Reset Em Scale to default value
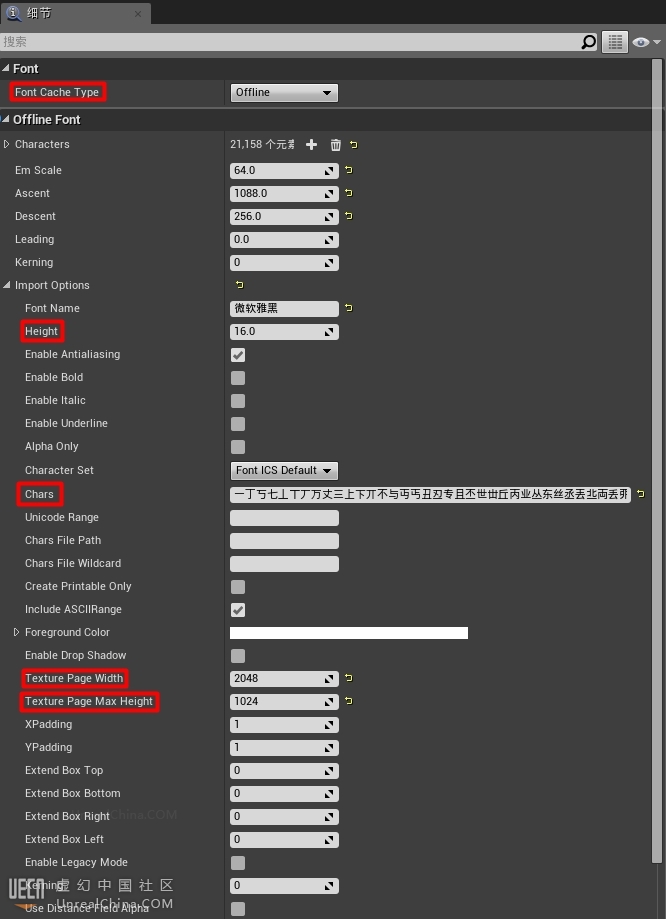The image size is (666, 919). click(x=349, y=170)
